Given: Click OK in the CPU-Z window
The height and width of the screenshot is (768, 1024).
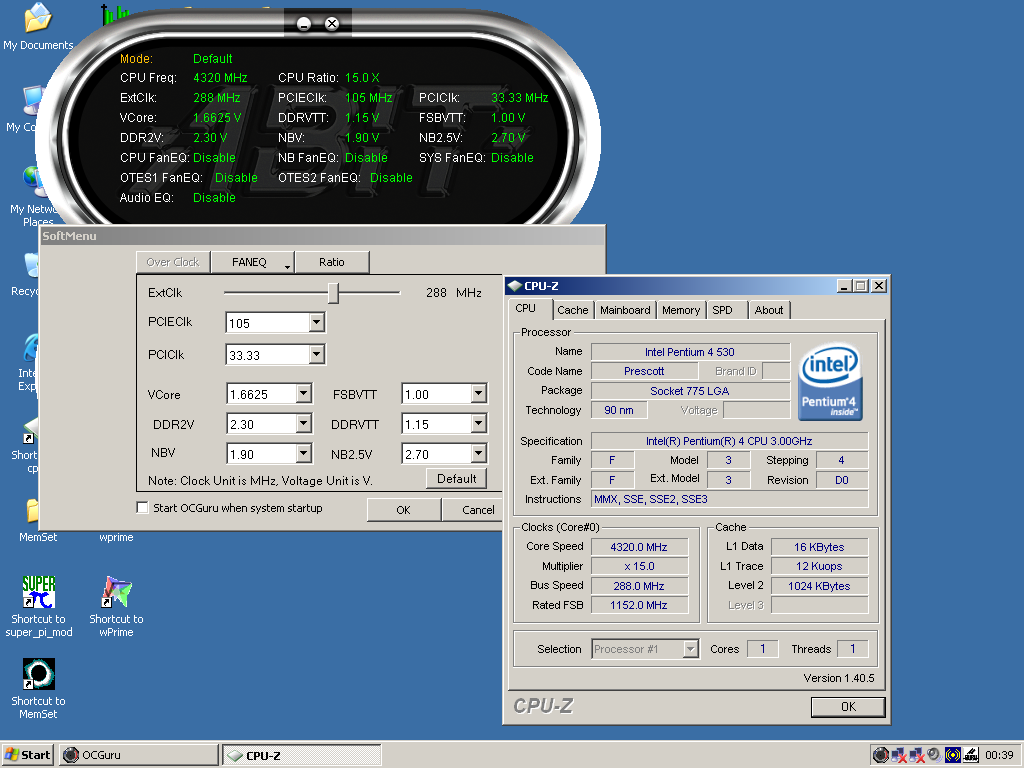Looking at the screenshot, I should [848, 707].
